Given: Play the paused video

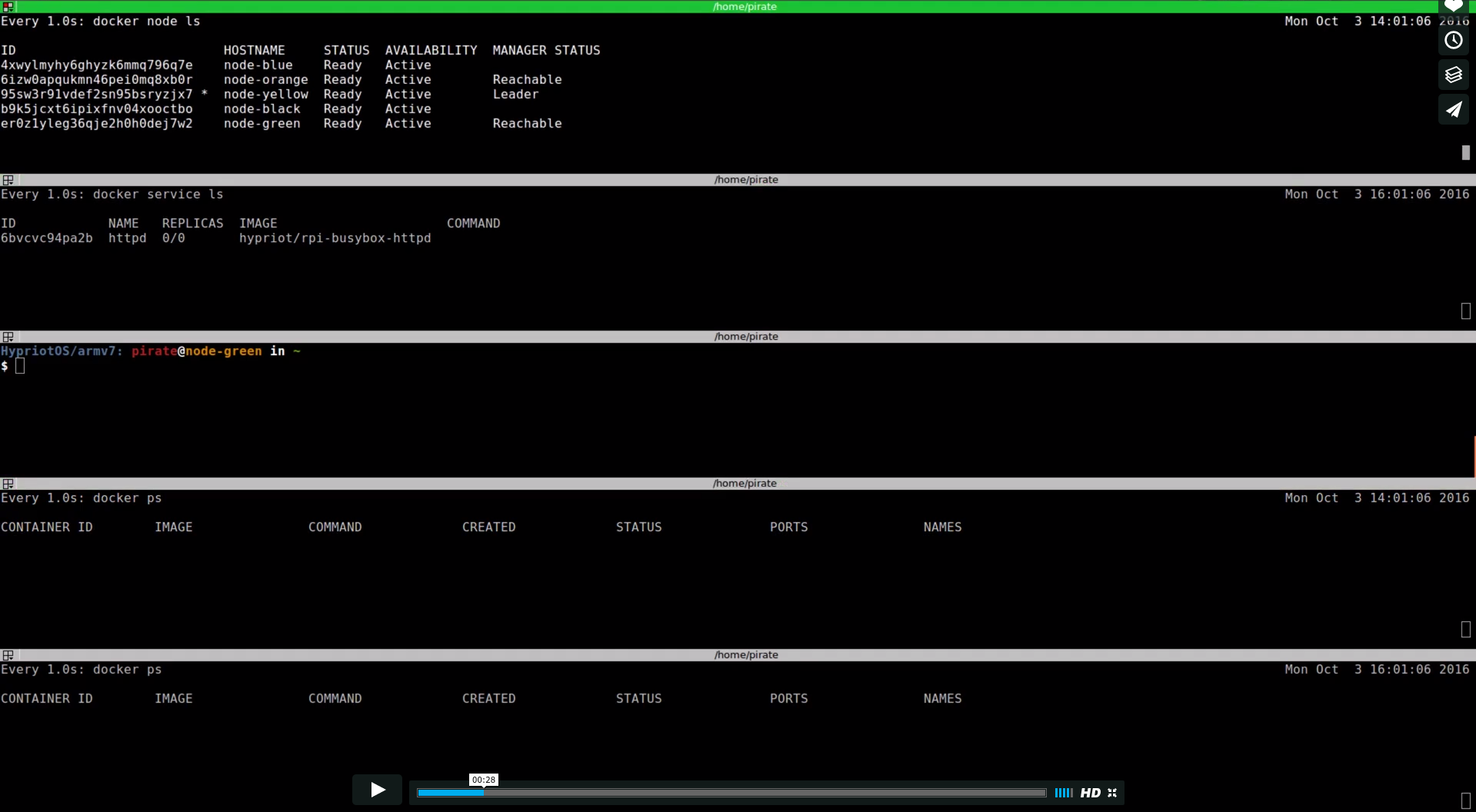Looking at the screenshot, I should pyautogui.click(x=377, y=790).
